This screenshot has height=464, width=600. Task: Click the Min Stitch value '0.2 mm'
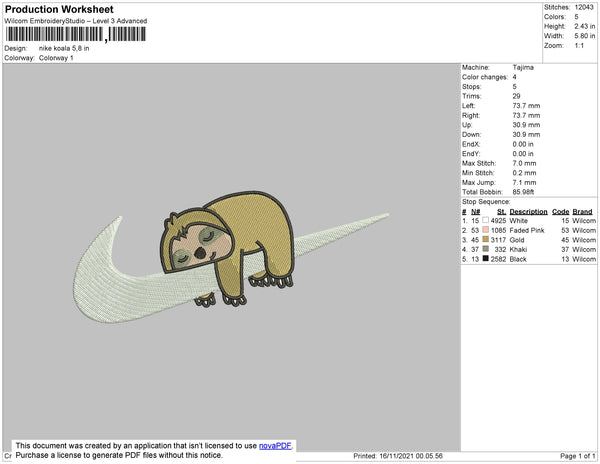pos(524,173)
